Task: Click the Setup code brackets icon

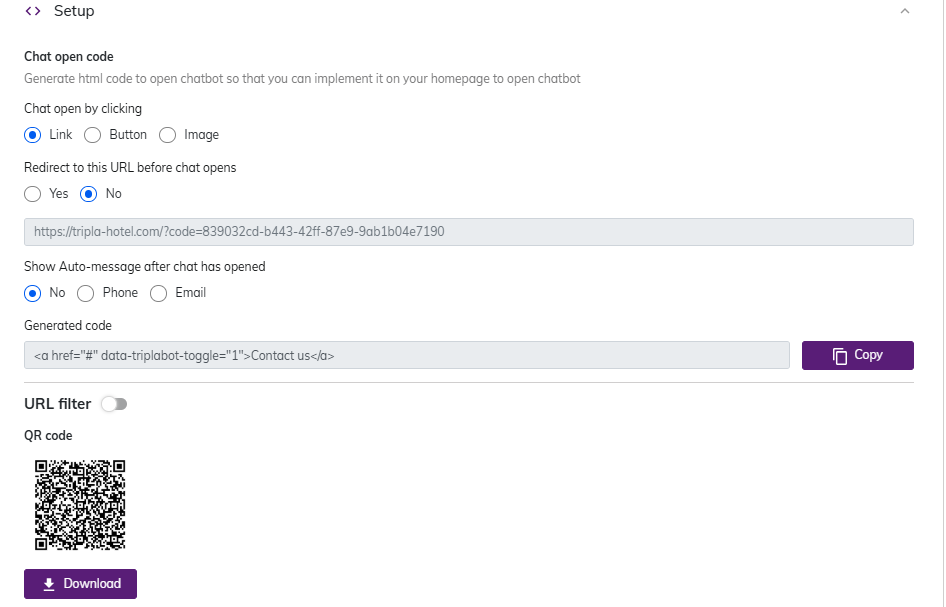Action: [33, 11]
